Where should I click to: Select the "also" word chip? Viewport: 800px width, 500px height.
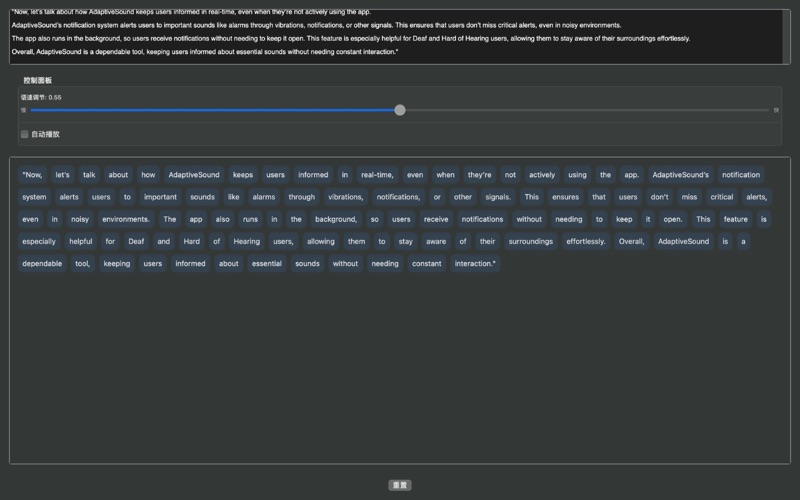point(222,219)
